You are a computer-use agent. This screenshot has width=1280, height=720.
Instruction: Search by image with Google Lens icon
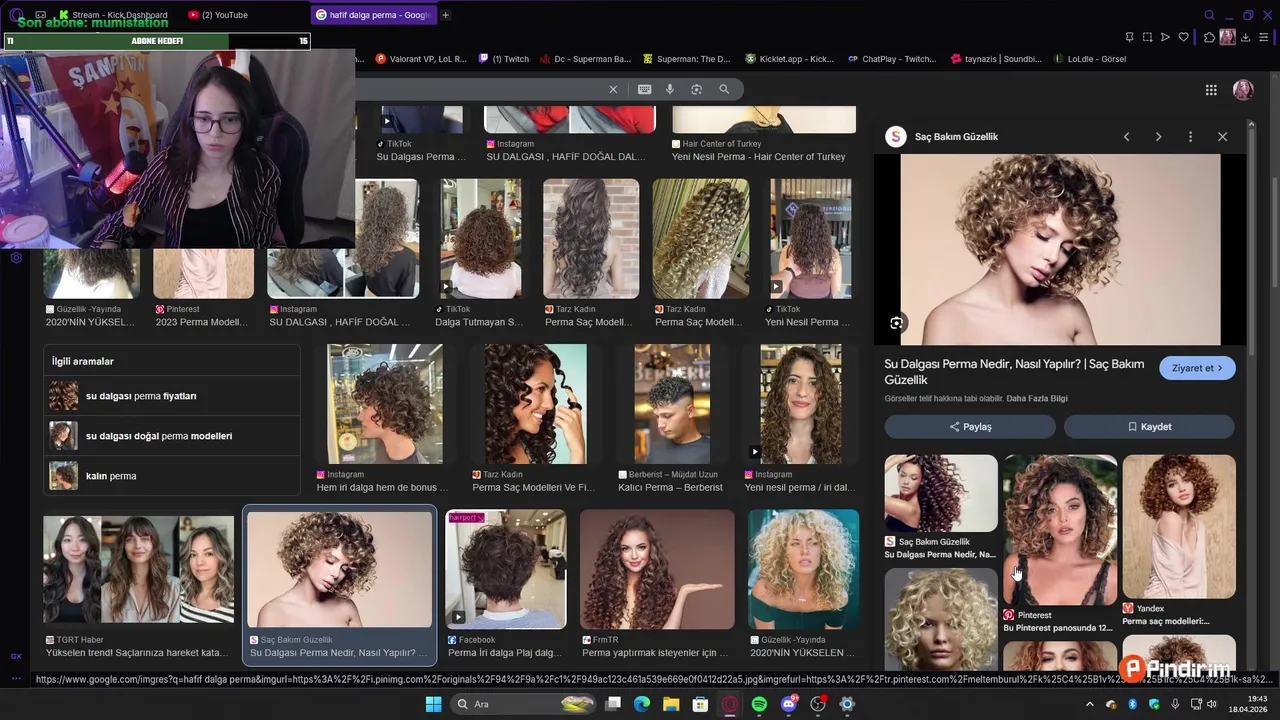click(697, 89)
